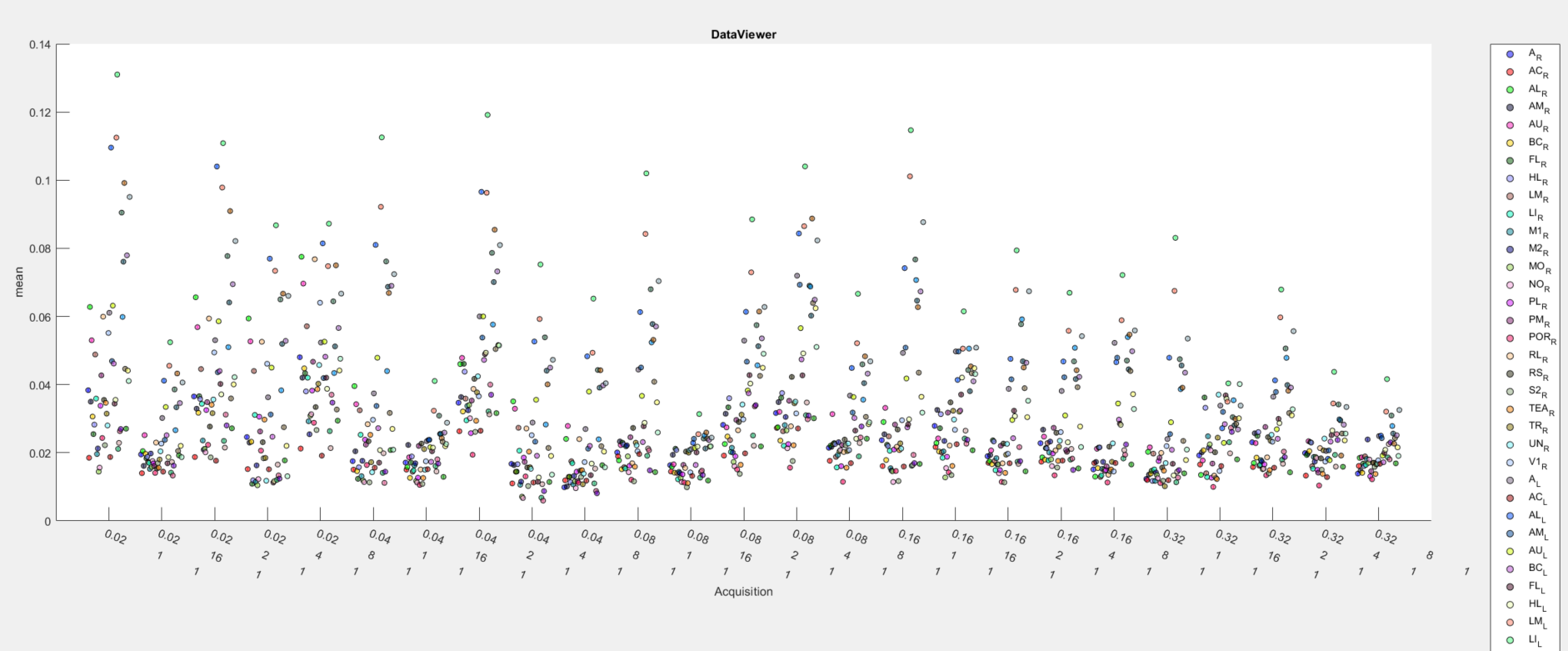Click the BC_L legend entry
The image size is (1568, 651).
pyautogui.click(x=1526, y=569)
